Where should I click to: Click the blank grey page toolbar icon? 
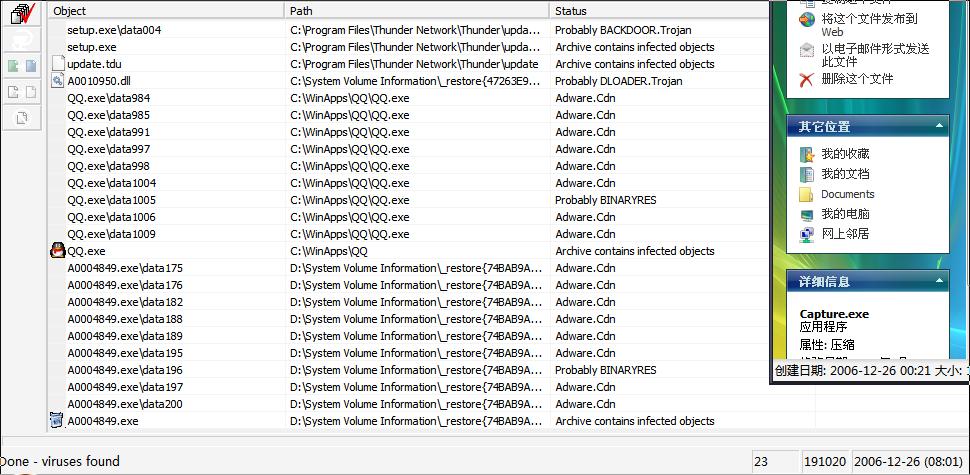coord(31,92)
